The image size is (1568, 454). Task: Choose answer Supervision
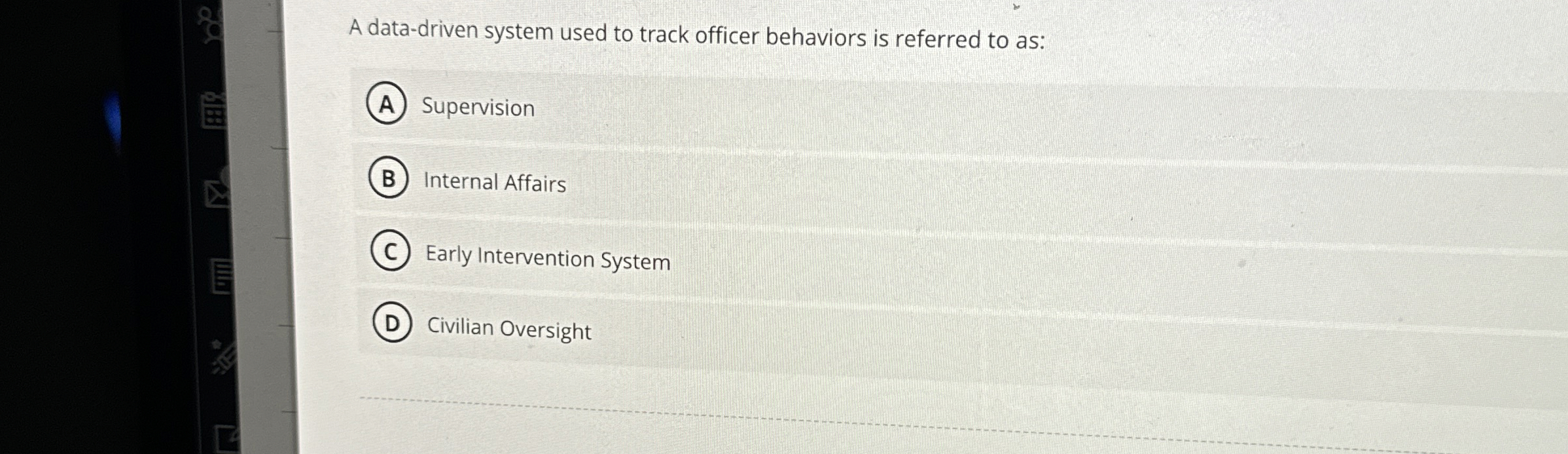pyautogui.click(x=478, y=108)
